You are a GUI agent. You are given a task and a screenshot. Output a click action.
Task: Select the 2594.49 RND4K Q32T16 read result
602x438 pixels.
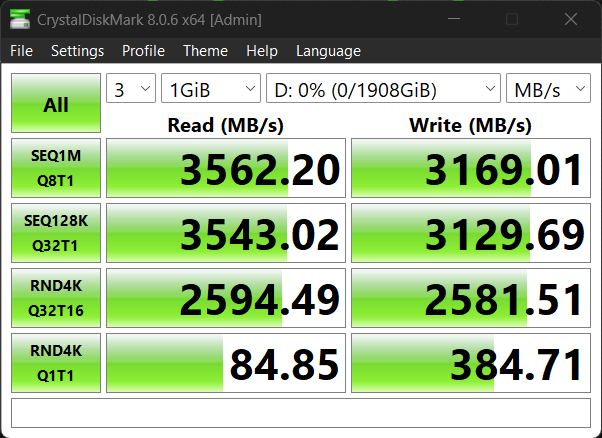[226, 298]
